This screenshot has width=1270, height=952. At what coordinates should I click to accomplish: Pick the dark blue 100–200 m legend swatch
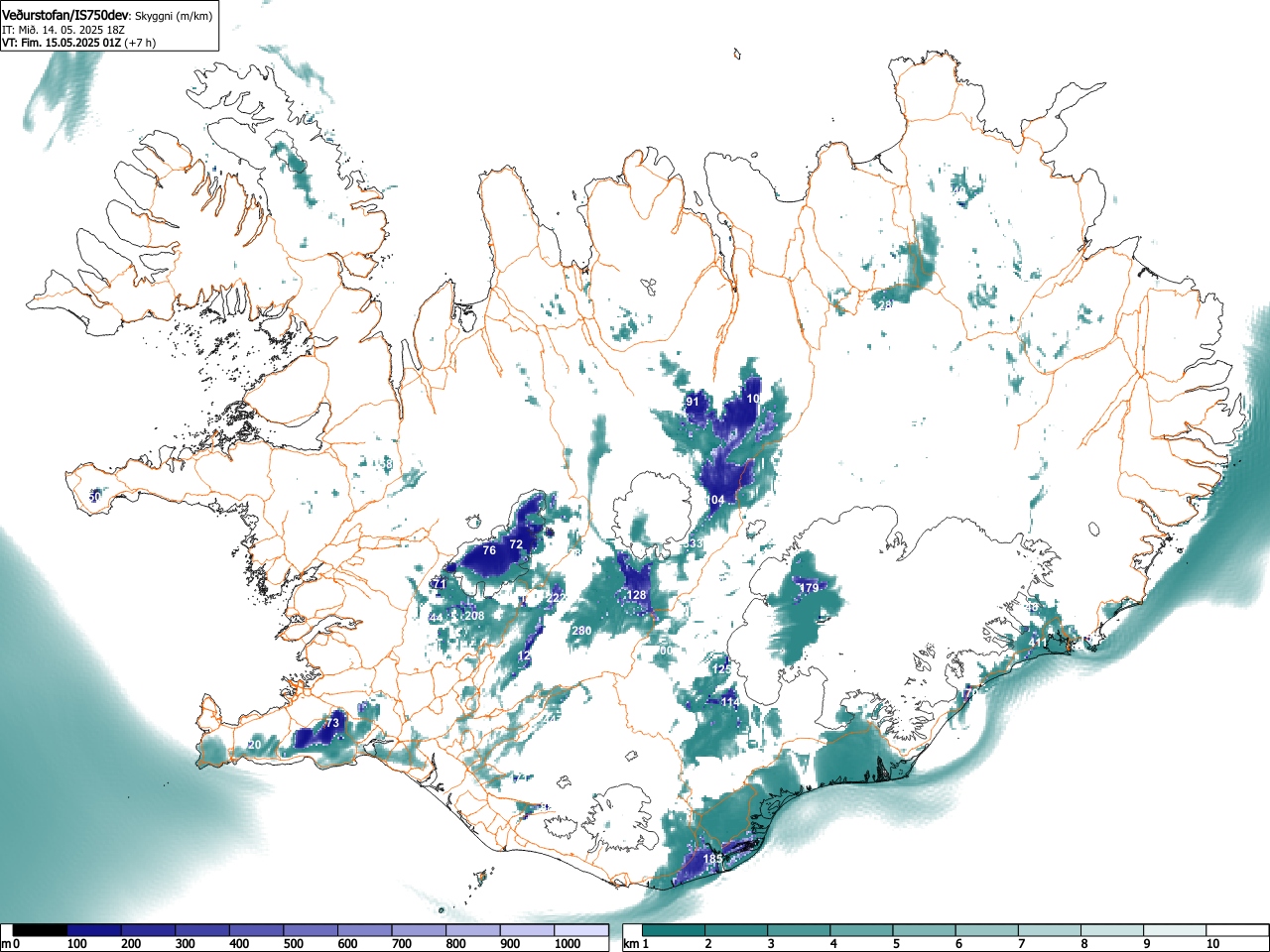[93, 930]
